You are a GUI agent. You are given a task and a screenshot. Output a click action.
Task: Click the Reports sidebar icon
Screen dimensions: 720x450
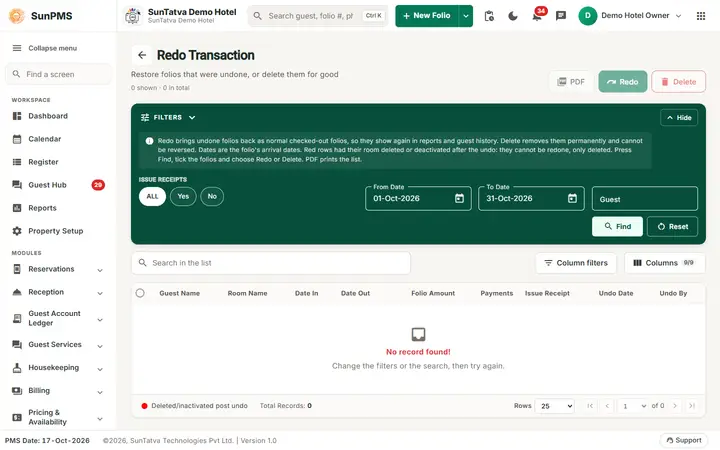click(x=17, y=208)
